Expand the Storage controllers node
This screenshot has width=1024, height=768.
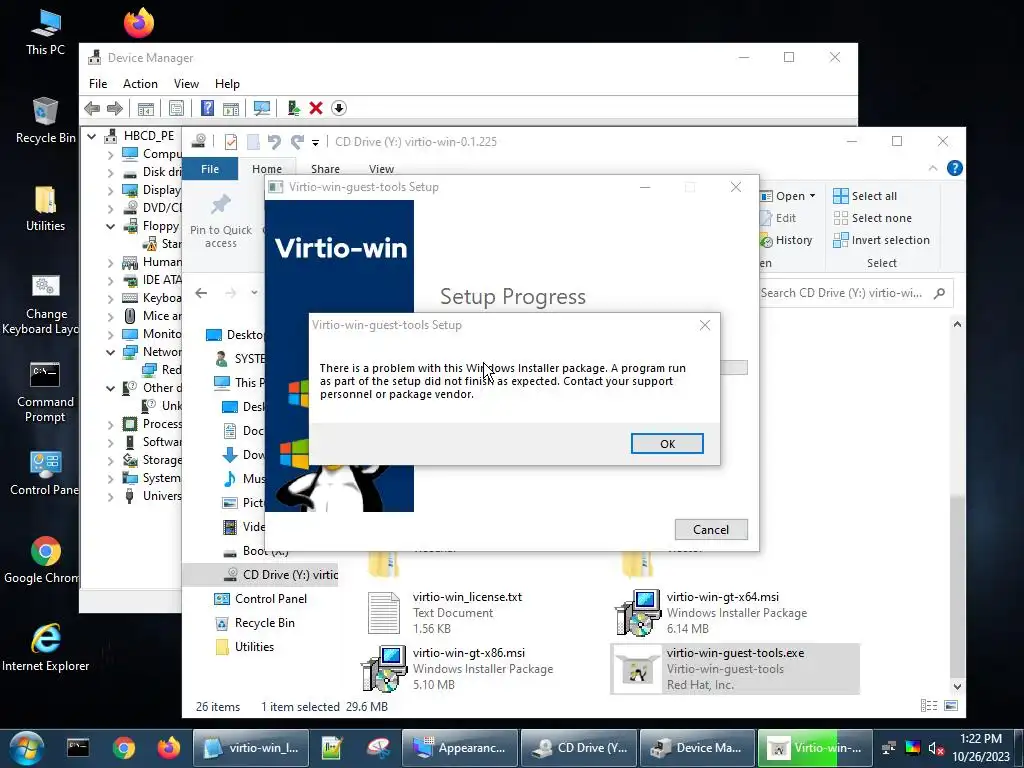pyautogui.click(x=110, y=460)
